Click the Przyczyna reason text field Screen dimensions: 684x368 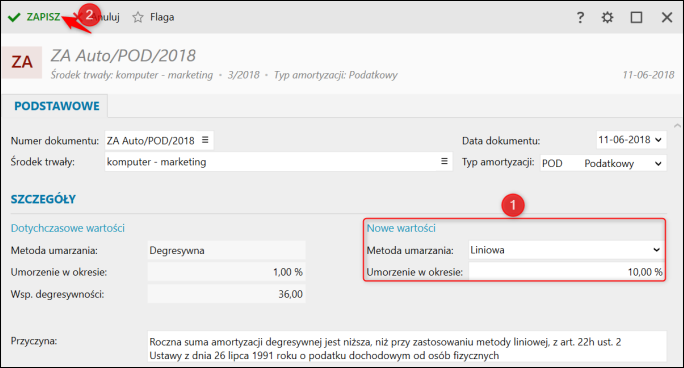click(407, 348)
